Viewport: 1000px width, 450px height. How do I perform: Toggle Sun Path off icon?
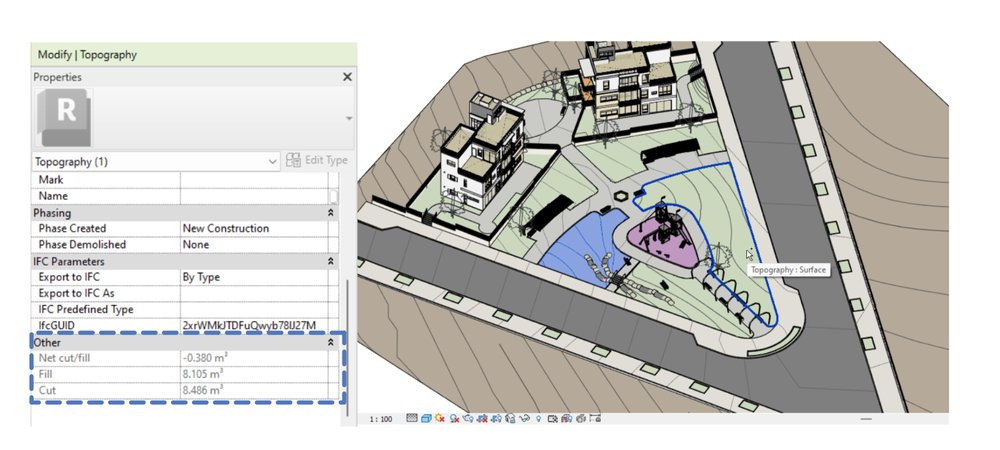pos(440,418)
